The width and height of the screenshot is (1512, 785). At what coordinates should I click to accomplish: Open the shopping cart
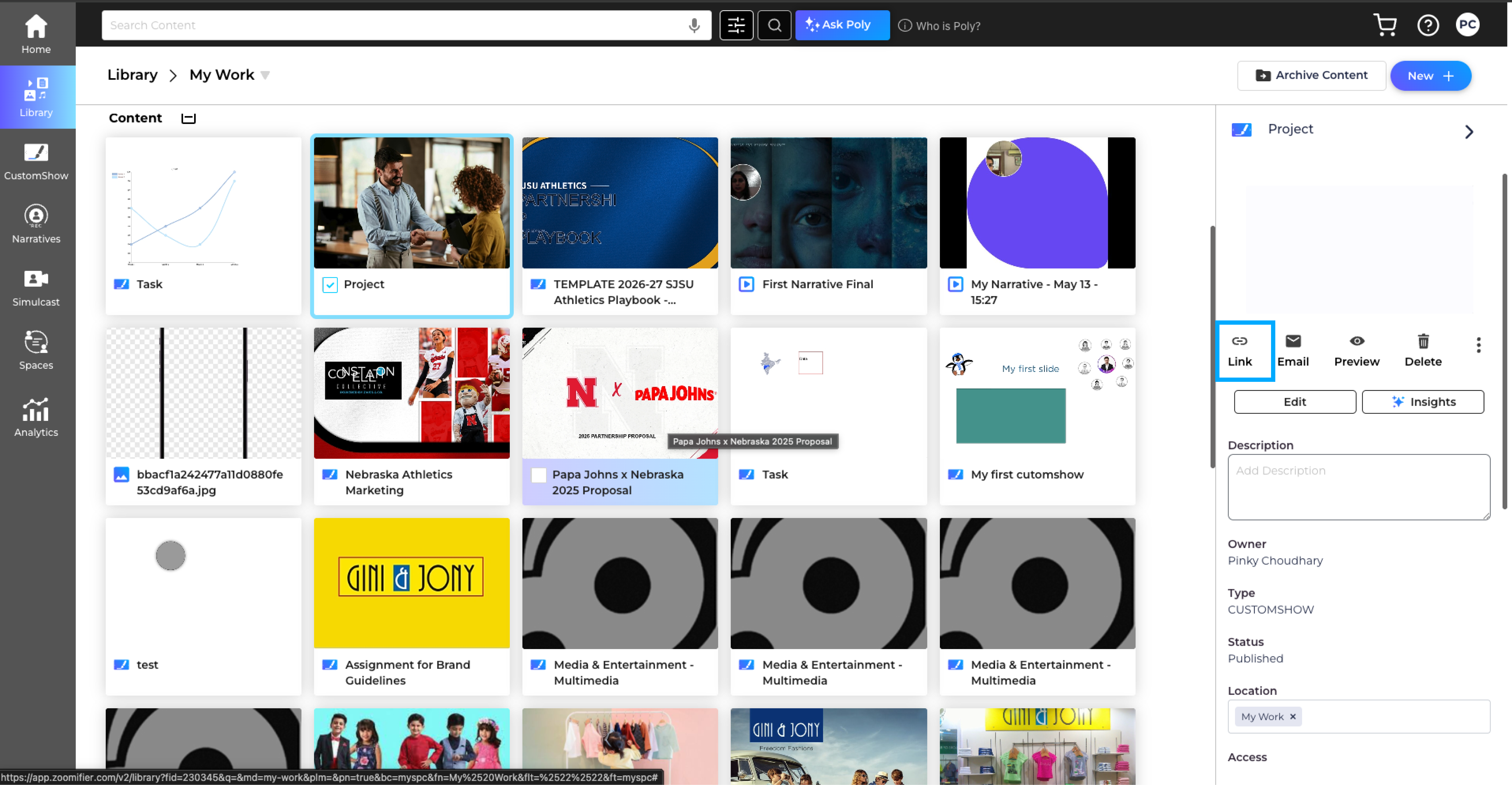click(x=1385, y=25)
